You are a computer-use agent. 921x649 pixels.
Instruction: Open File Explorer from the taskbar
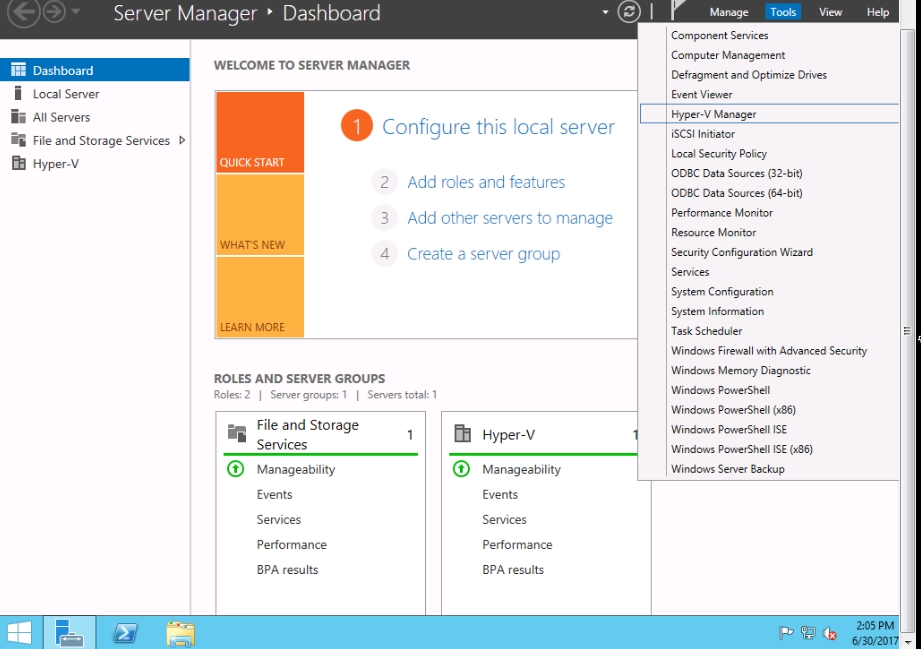coord(180,633)
